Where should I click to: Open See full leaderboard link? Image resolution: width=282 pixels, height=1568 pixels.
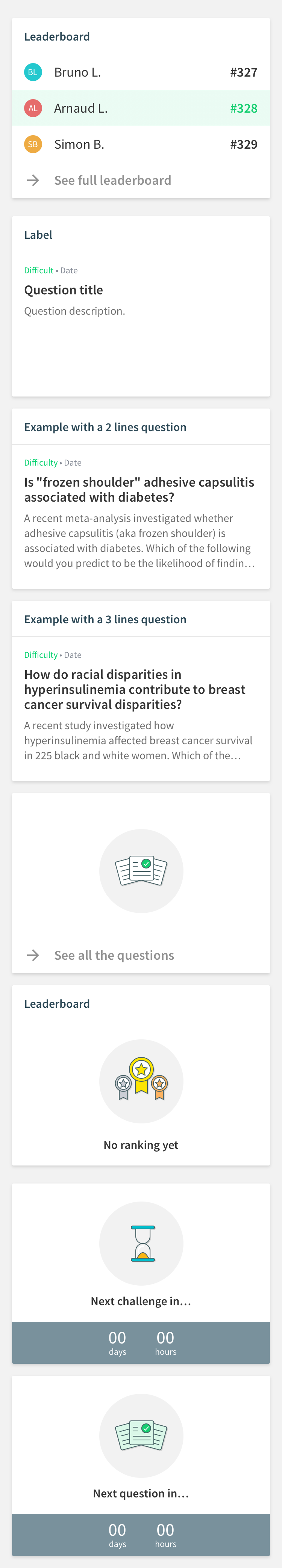coord(113,180)
